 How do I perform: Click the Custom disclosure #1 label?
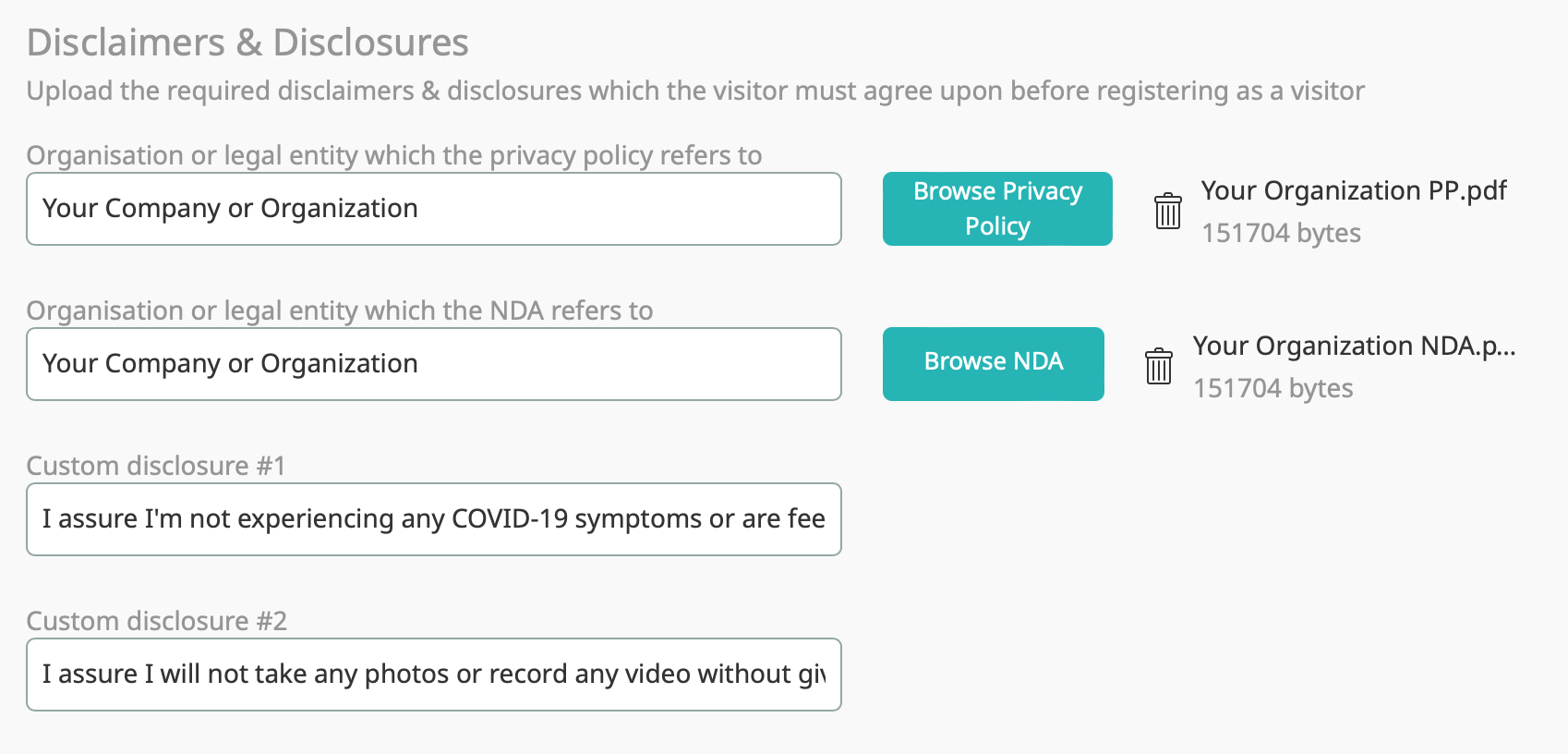click(x=156, y=466)
